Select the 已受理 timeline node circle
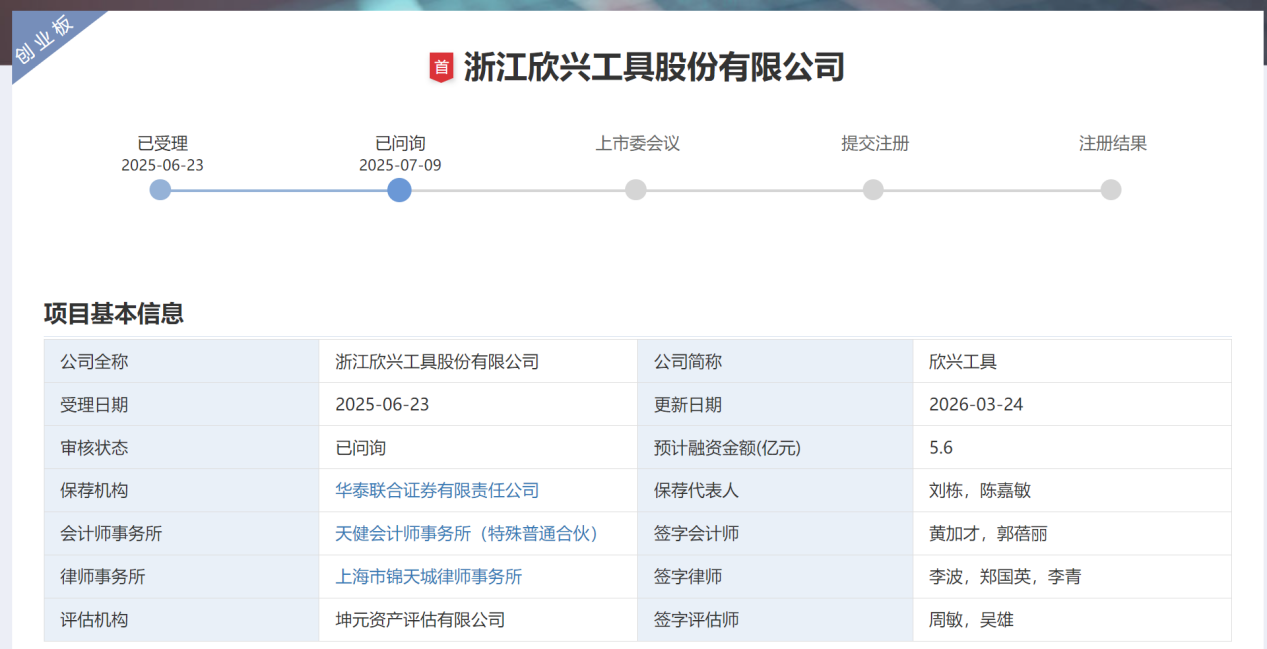 point(160,190)
